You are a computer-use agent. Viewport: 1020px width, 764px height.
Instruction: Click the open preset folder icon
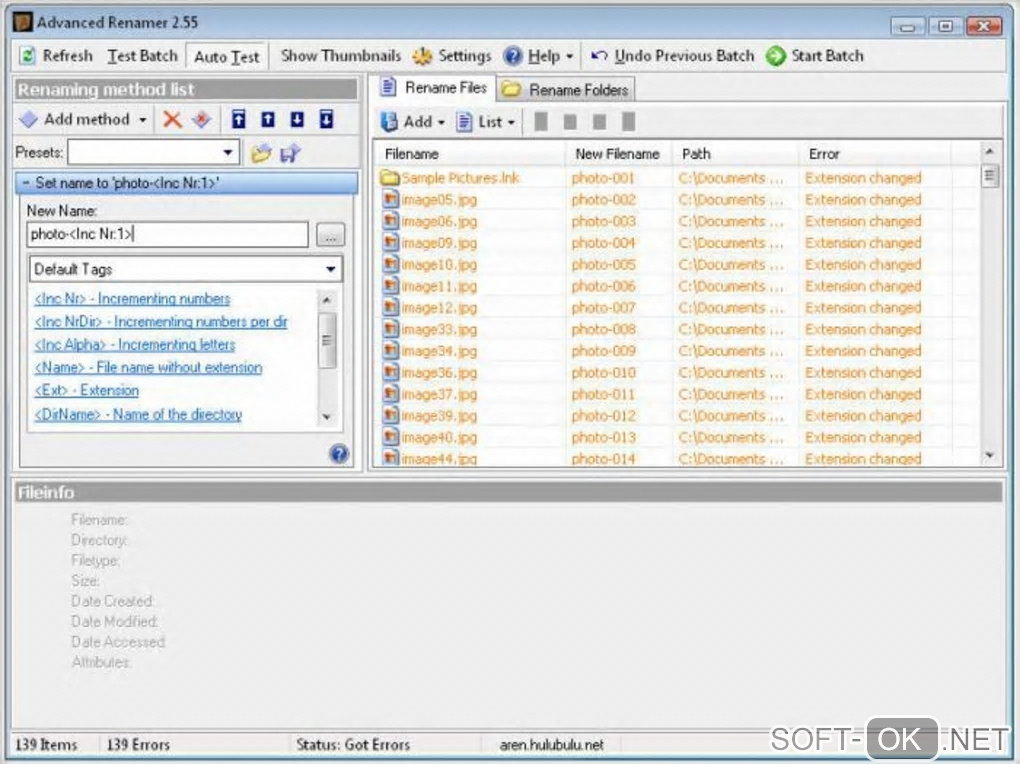262,154
